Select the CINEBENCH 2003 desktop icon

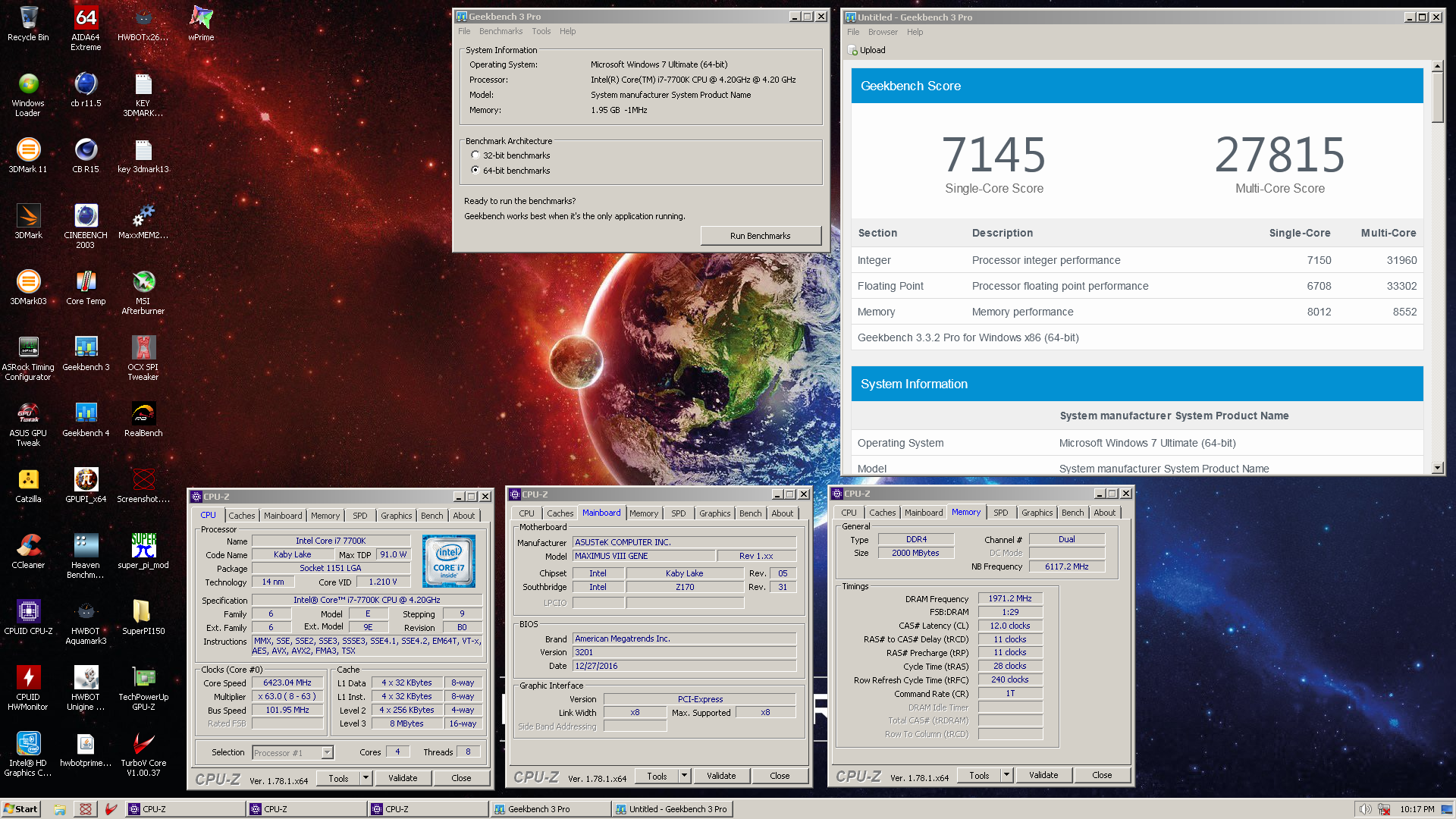click(x=86, y=226)
